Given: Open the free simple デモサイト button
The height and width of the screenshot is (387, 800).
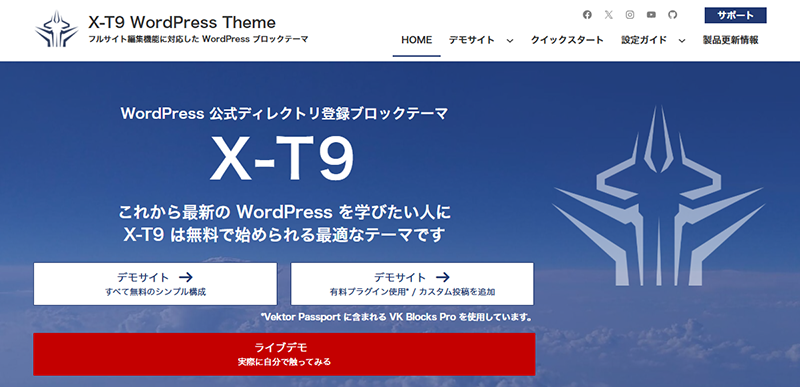Looking at the screenshot, I should pos(156,284).
